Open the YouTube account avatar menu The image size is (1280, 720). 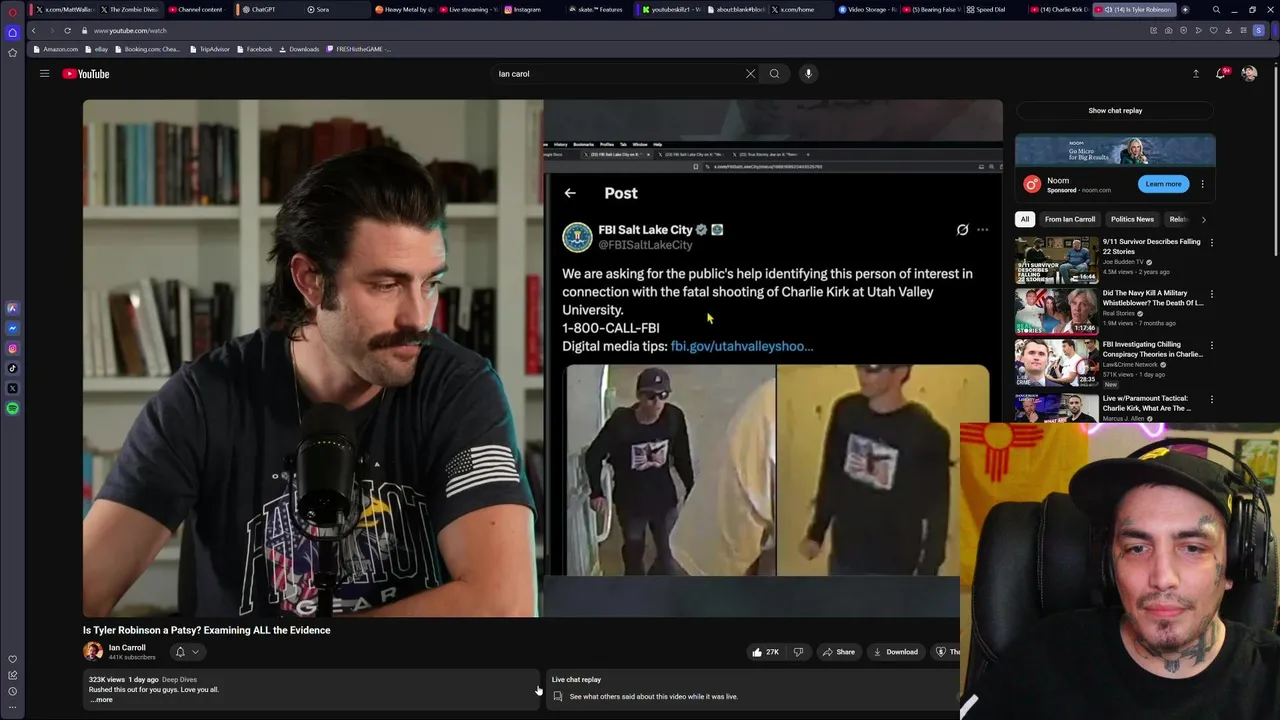[1249, 73]
